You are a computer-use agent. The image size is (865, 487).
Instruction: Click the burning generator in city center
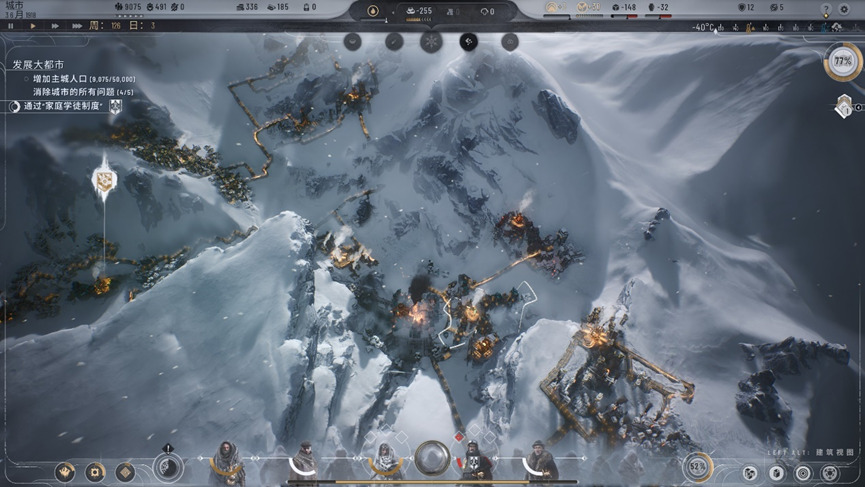418,313
